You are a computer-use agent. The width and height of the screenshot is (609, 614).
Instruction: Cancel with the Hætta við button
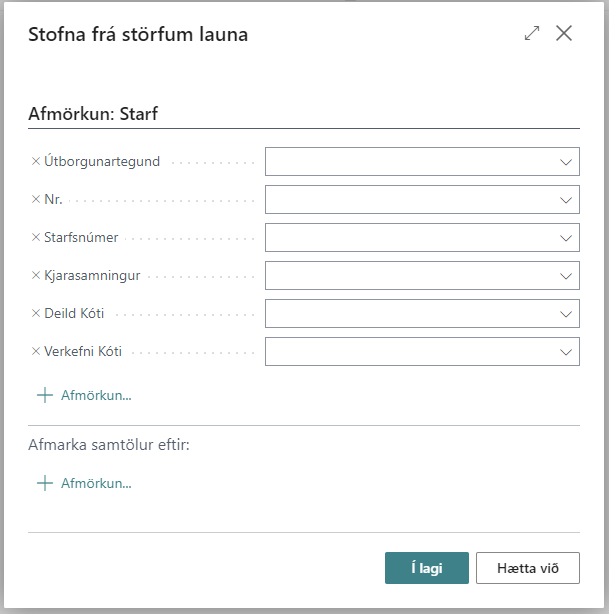528,568
